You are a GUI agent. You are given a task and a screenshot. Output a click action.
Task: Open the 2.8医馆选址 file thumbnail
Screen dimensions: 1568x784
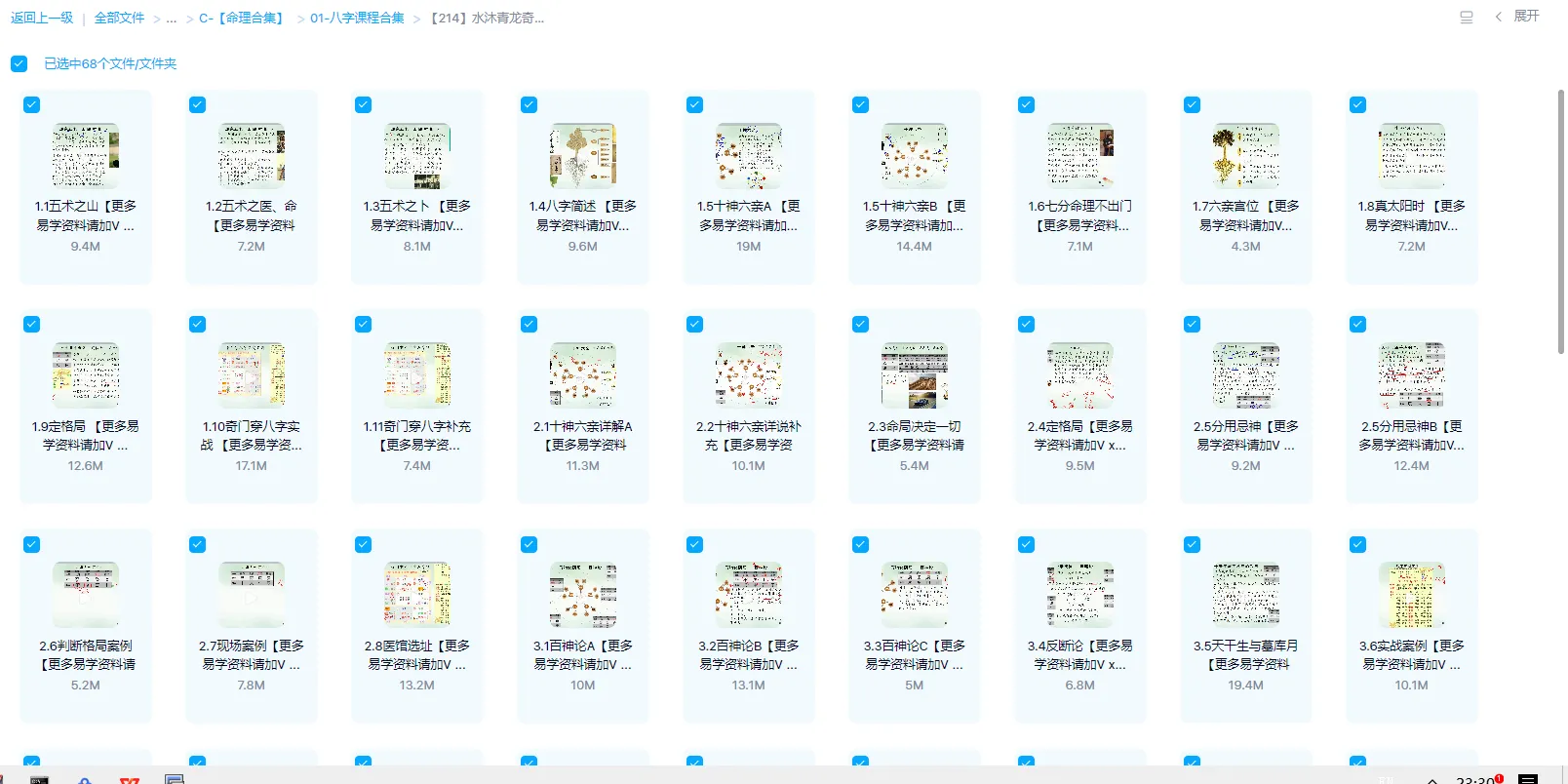[x=416, y=595]
